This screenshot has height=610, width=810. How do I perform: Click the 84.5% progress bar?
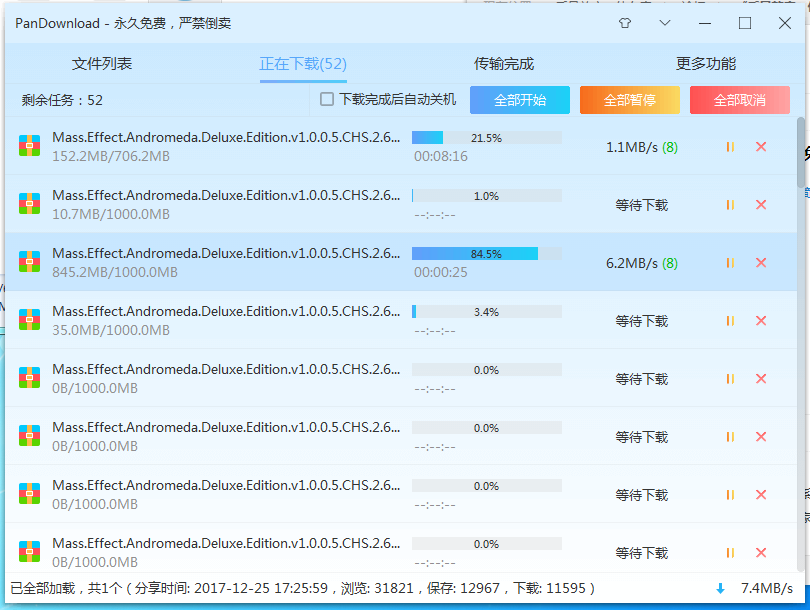click(x=487, y=254)
